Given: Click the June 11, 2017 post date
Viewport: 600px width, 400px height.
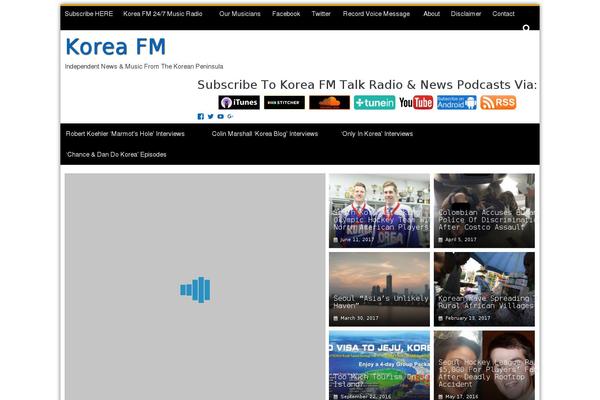Looking at the screenshot, I should (x=356, y=240).
